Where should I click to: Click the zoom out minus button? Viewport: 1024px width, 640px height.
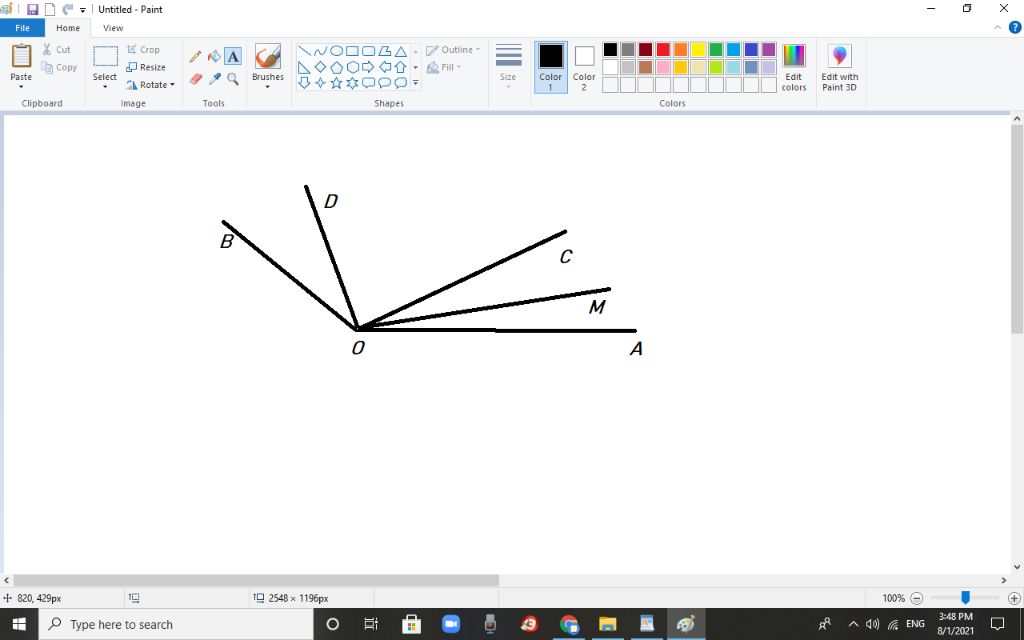click(x=916, y=598)
